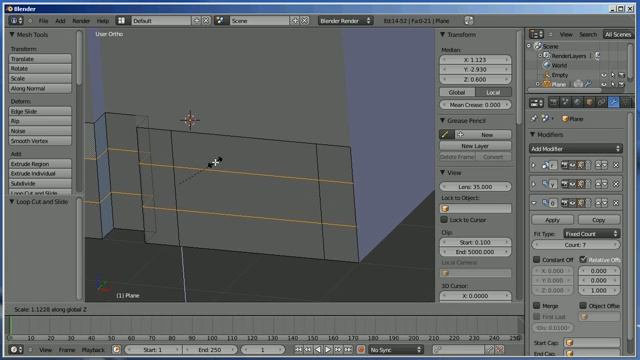Open the Fit Type Fixed Count dropdown
This screenshot has width=640, height=360.
coord(591,234)
